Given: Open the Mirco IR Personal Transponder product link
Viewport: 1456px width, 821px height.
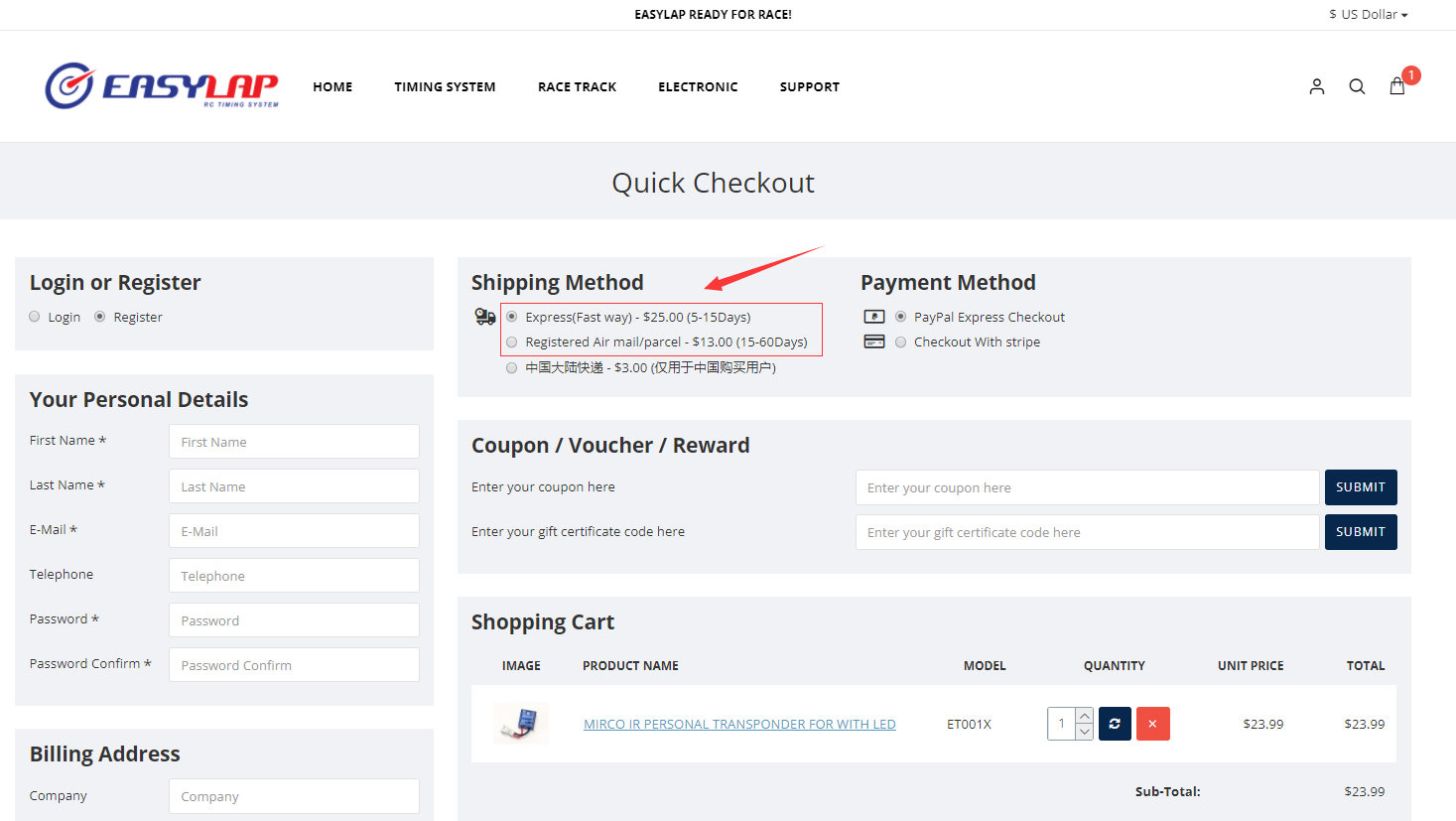Looking at the screenshot, I should pyautogui.click(x=739, y=724).
